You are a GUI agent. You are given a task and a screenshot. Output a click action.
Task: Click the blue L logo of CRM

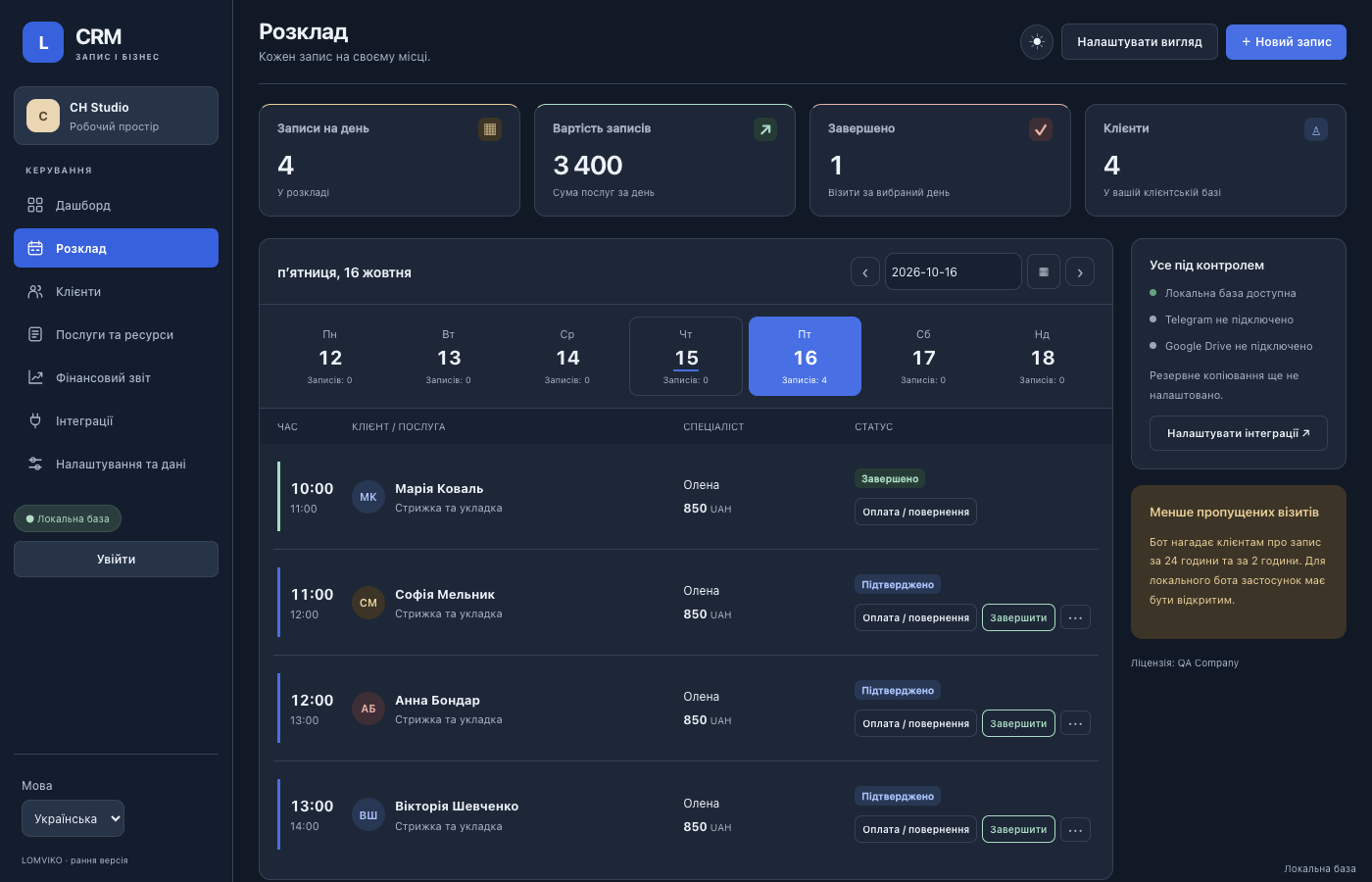[43, 42]
